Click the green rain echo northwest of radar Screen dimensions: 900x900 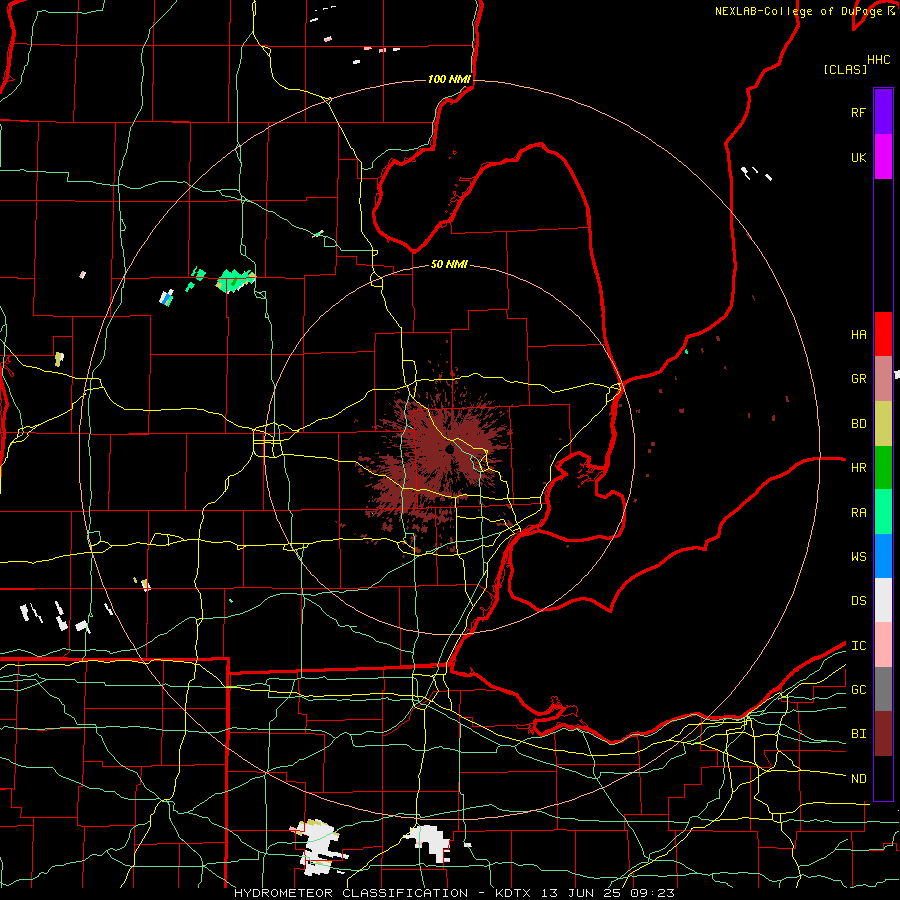click(x=235, y=281)
